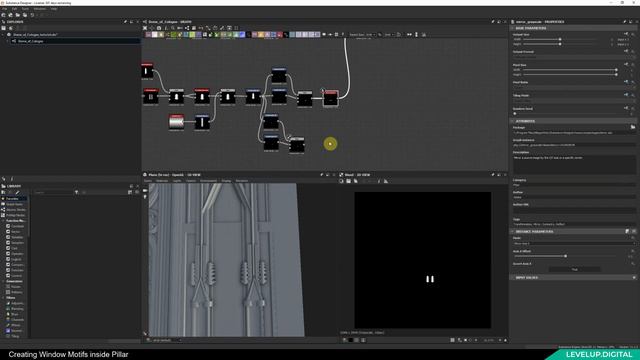Collapse the Base Parameters section

pyautogui.click(x=513, y=28)
